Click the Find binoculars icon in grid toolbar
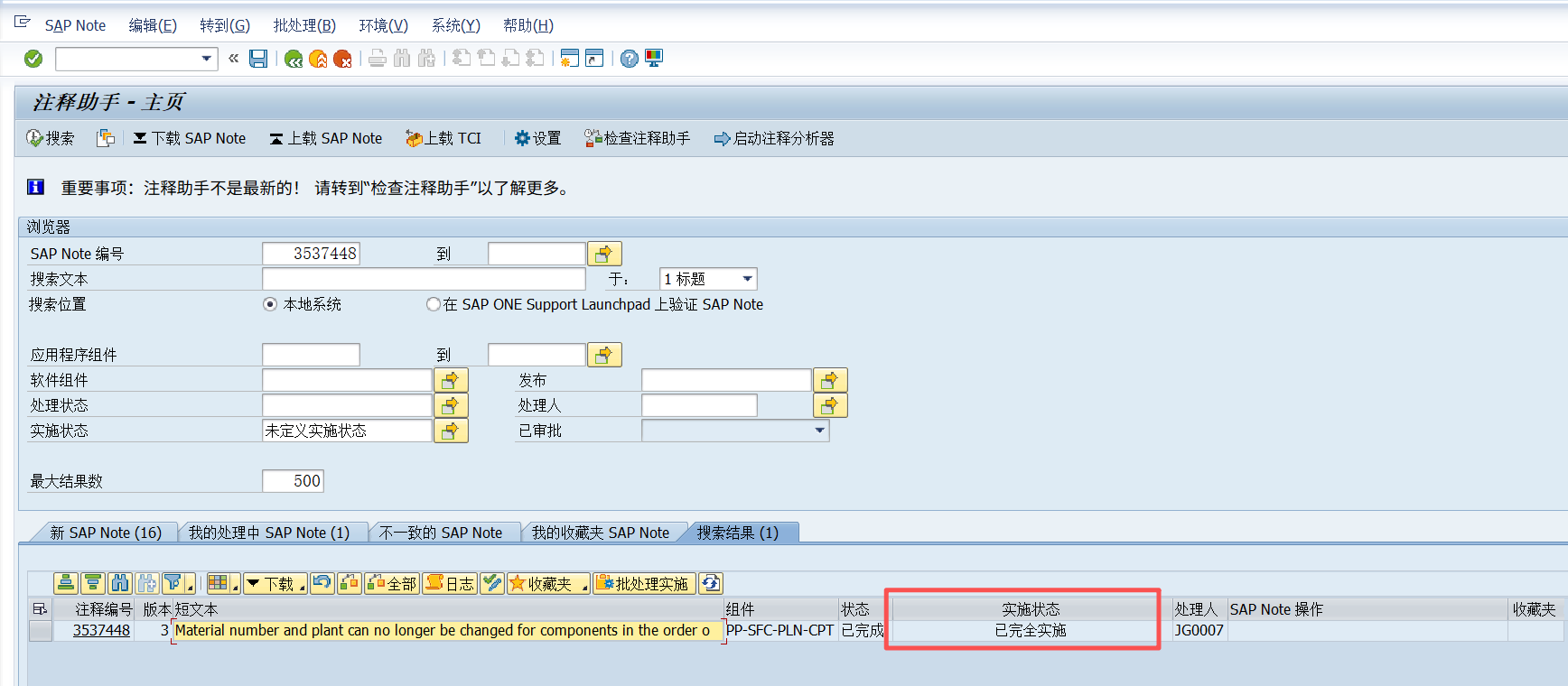 pos(120,583)
